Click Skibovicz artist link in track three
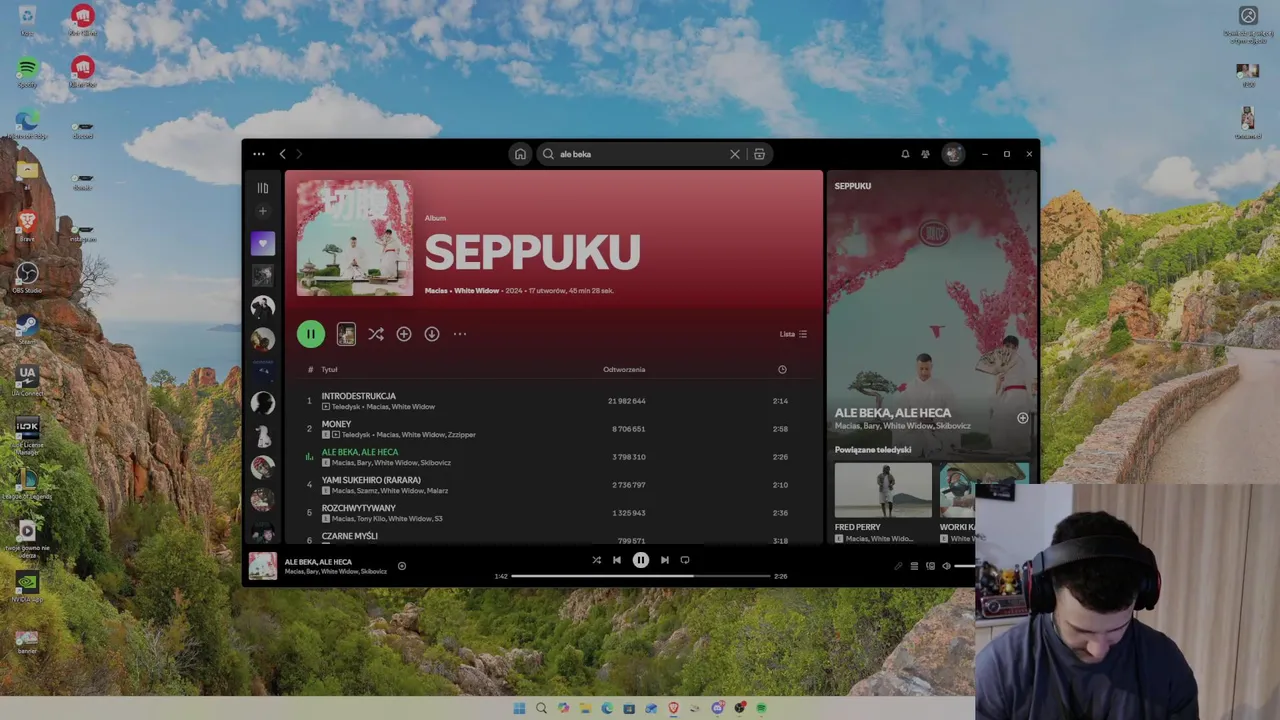This screenshot has height=720, width=1280. pyautogui.click(x=435, y=463)
